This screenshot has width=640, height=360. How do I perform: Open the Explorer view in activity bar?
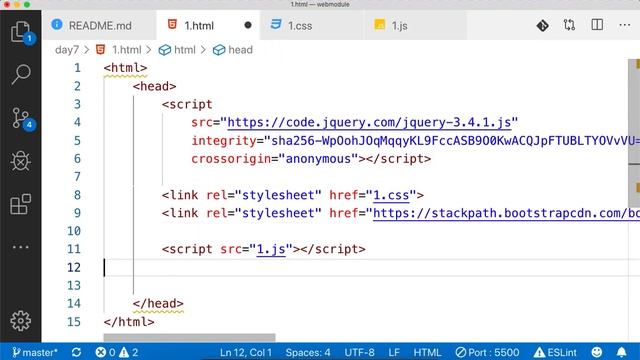coord(20,32)
